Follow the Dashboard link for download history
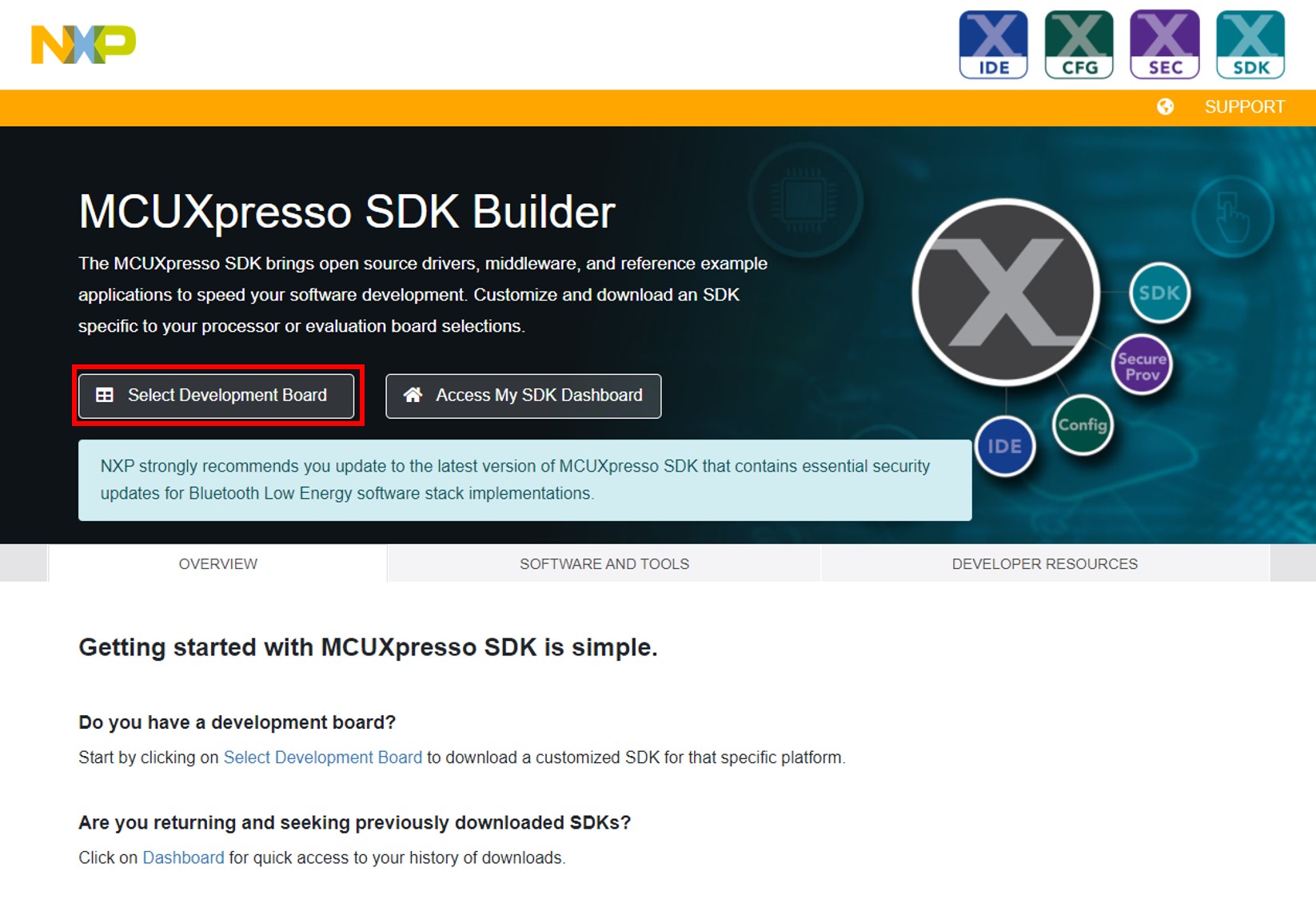Screen dimensions: 1316x899 [x=182, y=857]
